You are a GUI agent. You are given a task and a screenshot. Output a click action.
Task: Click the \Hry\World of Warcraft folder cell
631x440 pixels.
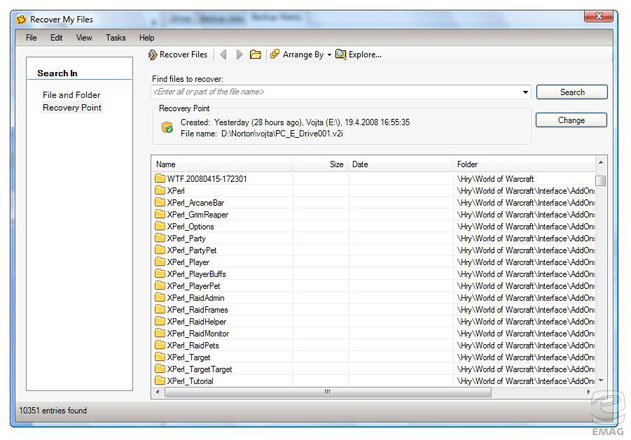pos(495,179)
